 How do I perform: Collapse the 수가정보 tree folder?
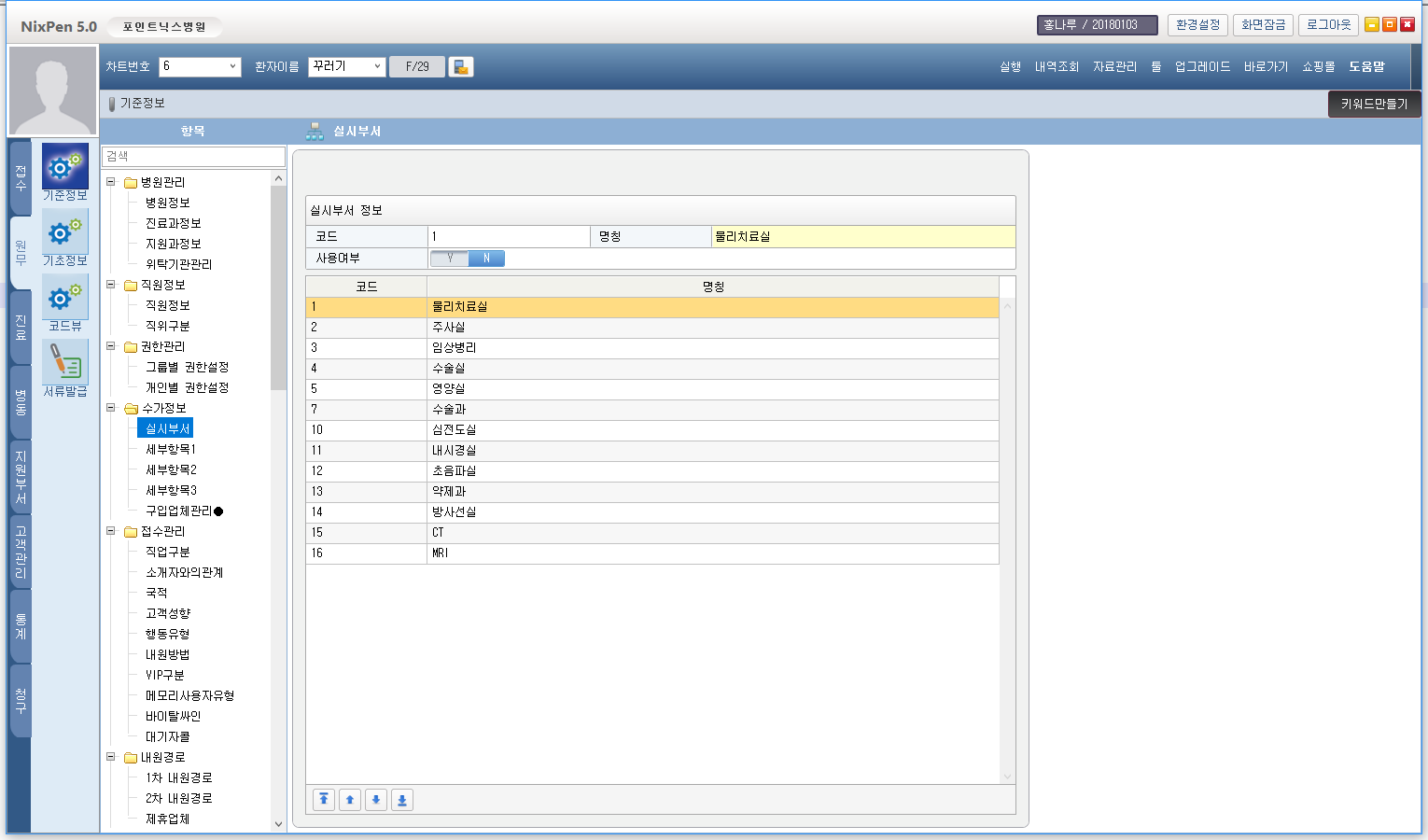pyautogui.click(x=111, y=408)
